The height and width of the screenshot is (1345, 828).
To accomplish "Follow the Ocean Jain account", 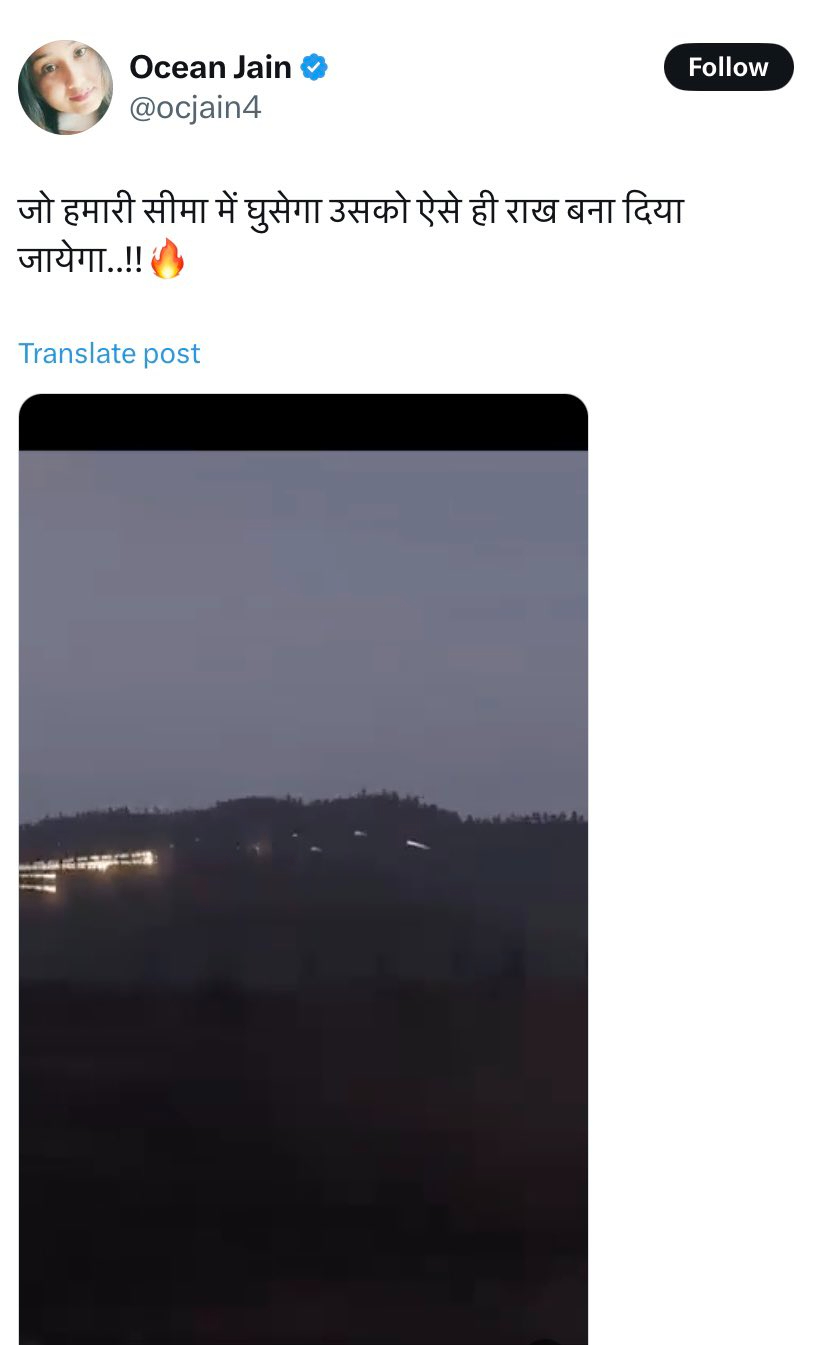I will 728,67.
